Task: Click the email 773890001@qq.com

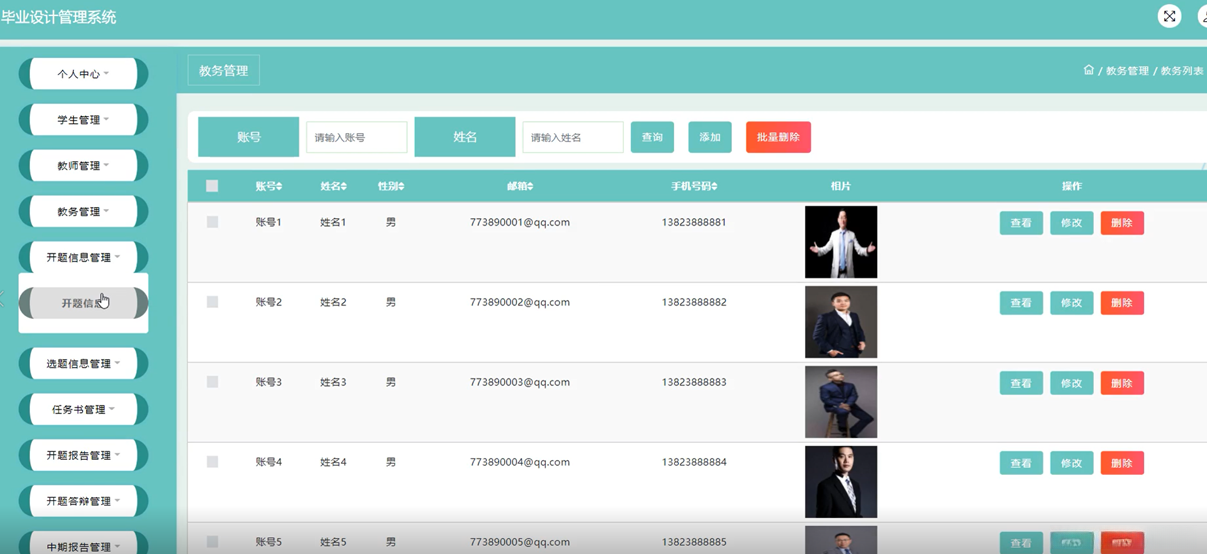Action: point(520,222)
